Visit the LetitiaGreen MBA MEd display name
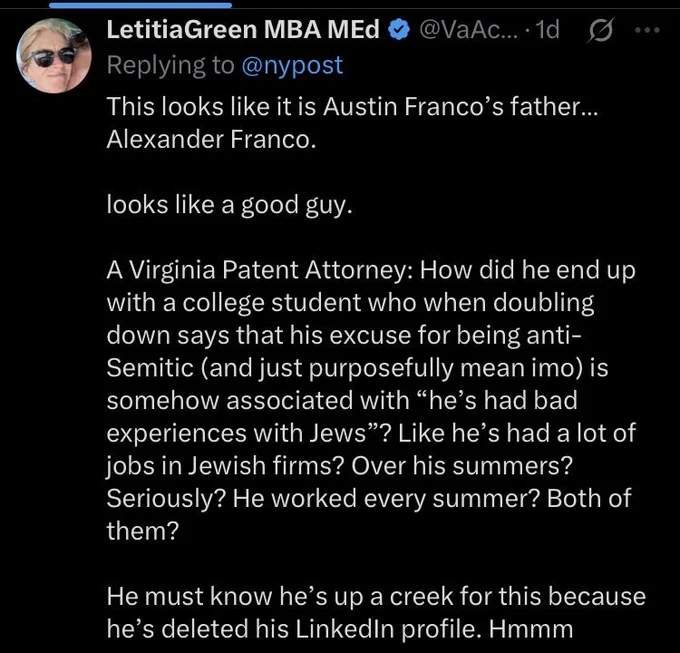Screen dimensions: 680x653 [243, 30]
